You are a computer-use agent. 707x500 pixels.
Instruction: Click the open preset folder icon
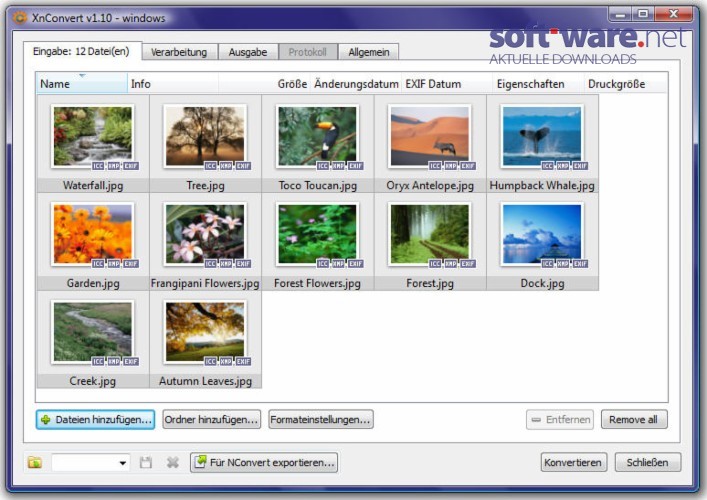35,462
